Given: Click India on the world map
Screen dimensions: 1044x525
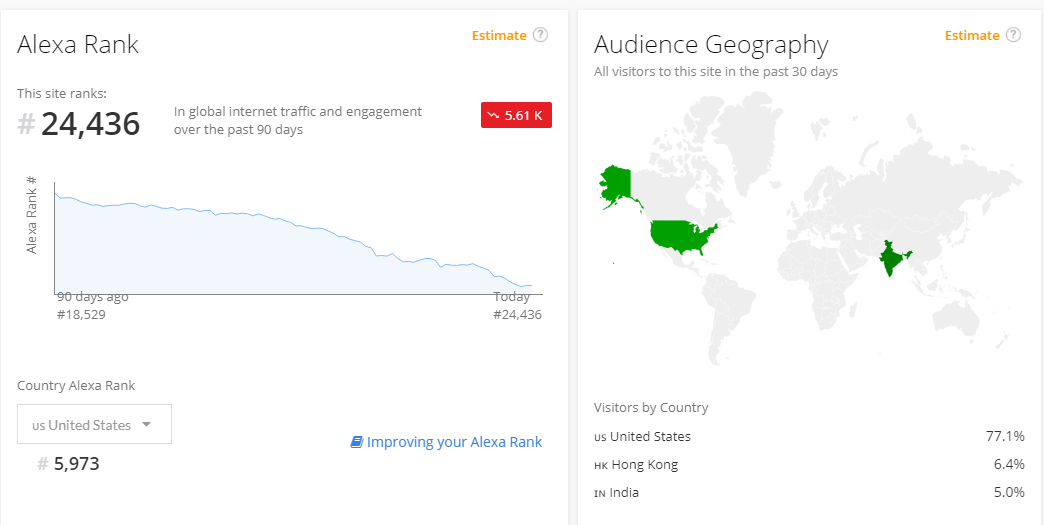Looking at the screenshot, I should [891, 260].
